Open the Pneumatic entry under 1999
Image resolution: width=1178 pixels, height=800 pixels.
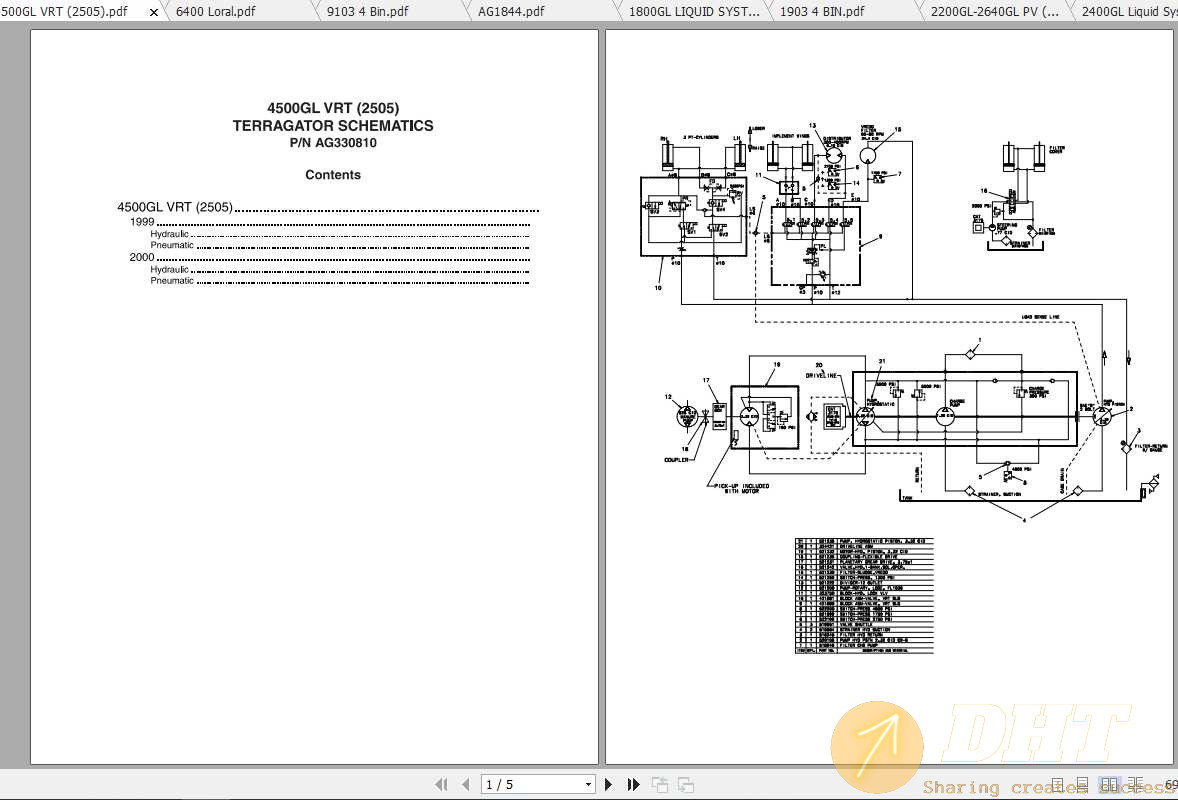pos(340,245)
